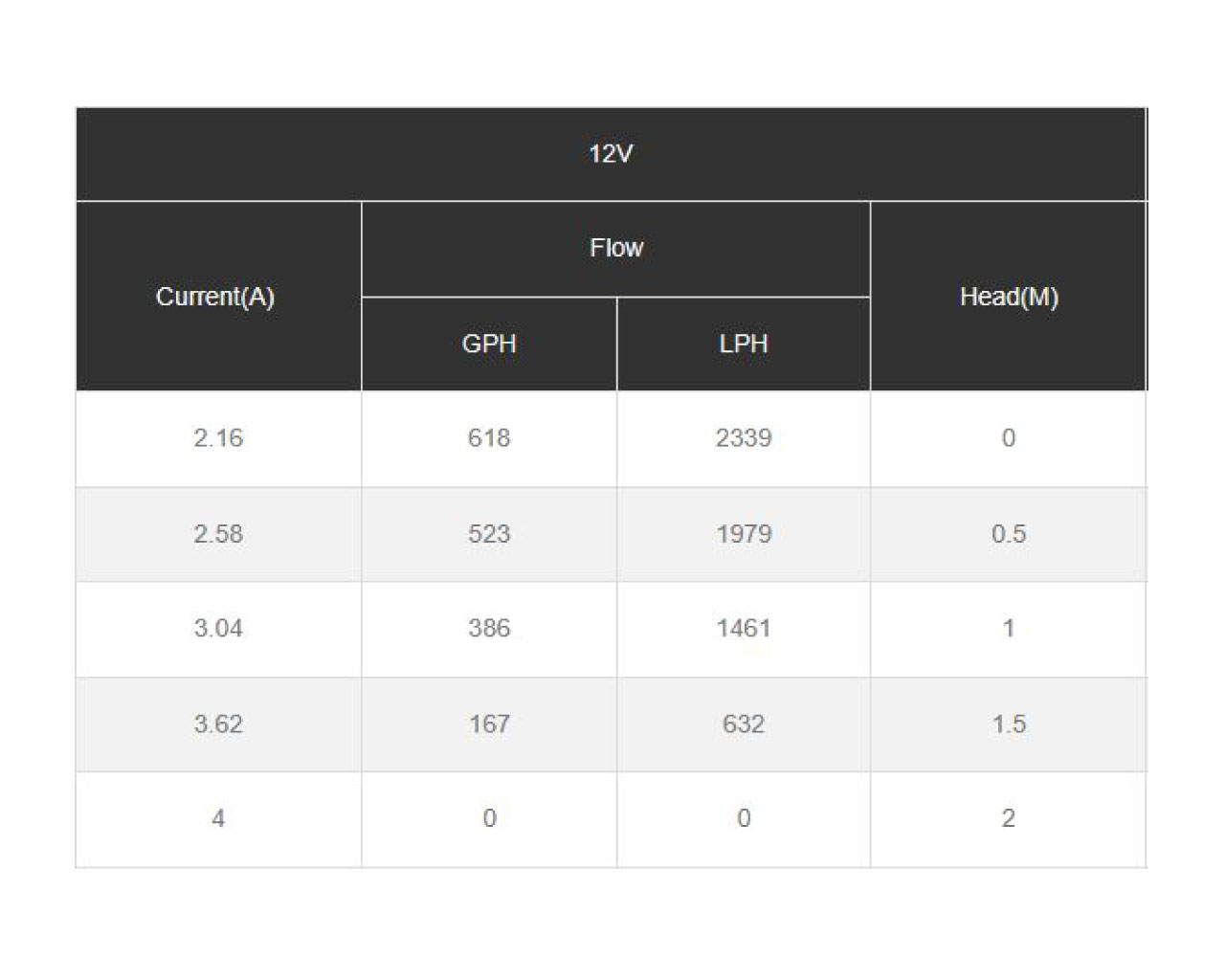Image resolution: width=1225 pixels, height=980 pixels.
Task: Click the 2.58 current cell
Action: point(218,534)
